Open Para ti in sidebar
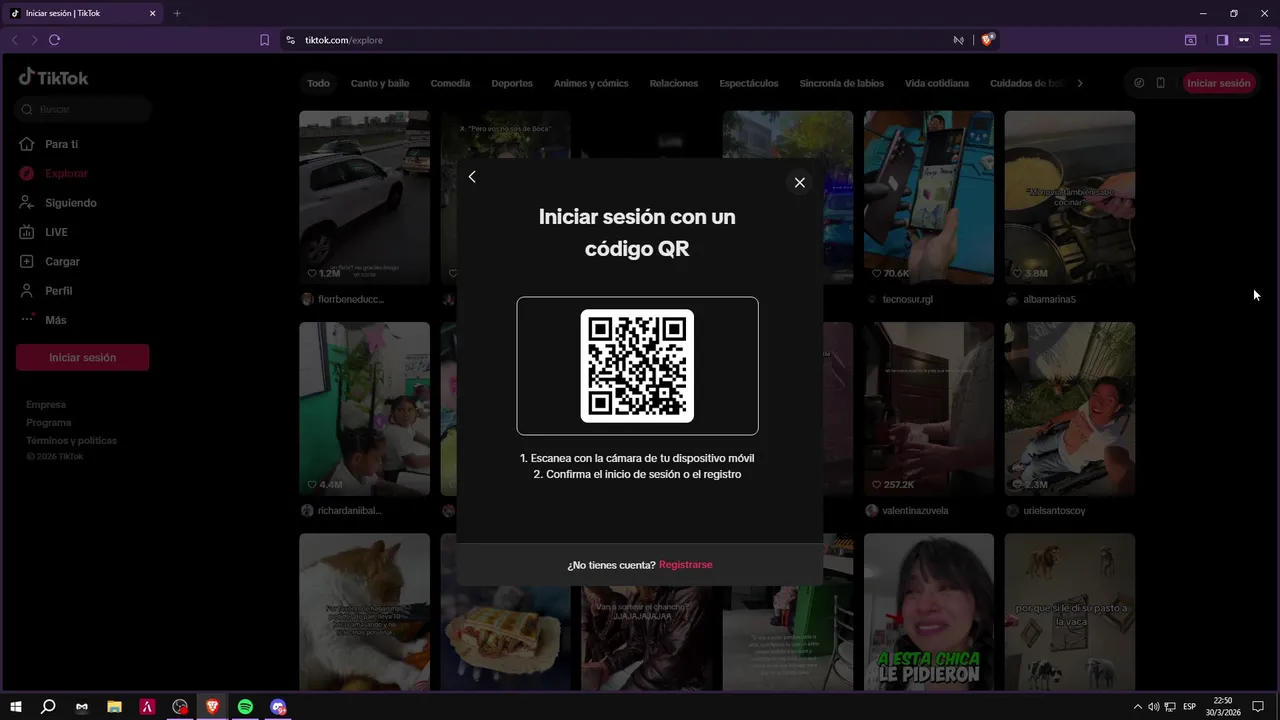 50,144
